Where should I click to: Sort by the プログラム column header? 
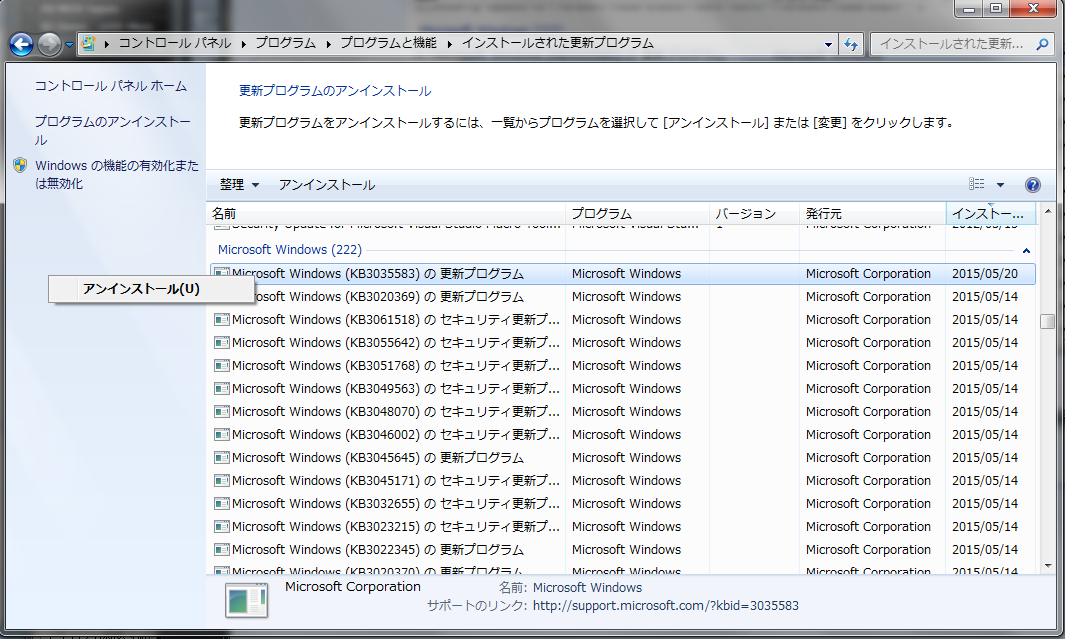[637, 214]
